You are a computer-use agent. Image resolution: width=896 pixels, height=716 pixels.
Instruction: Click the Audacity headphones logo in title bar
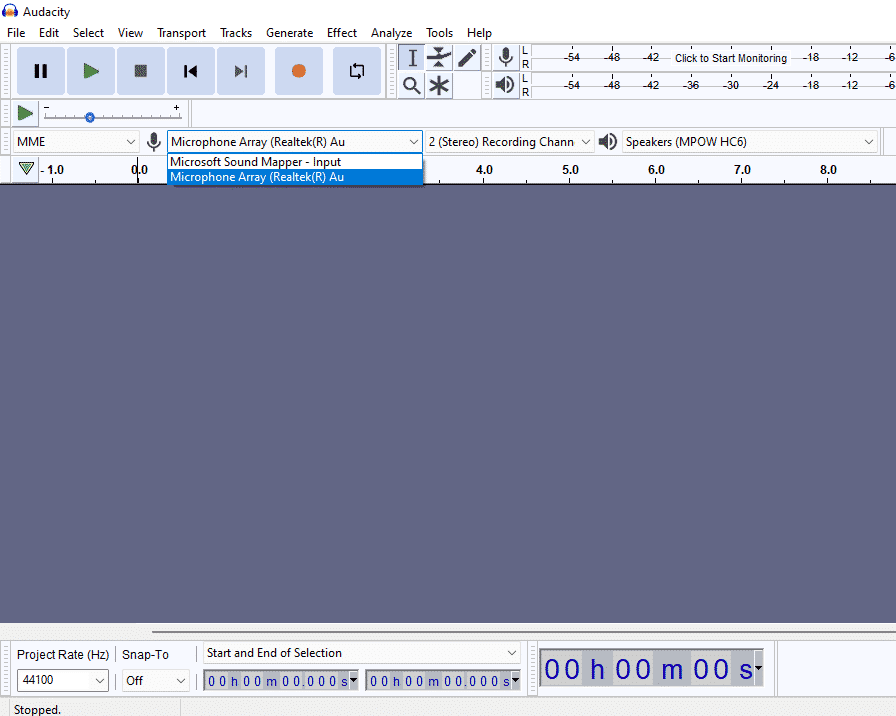tap(10, 11)
